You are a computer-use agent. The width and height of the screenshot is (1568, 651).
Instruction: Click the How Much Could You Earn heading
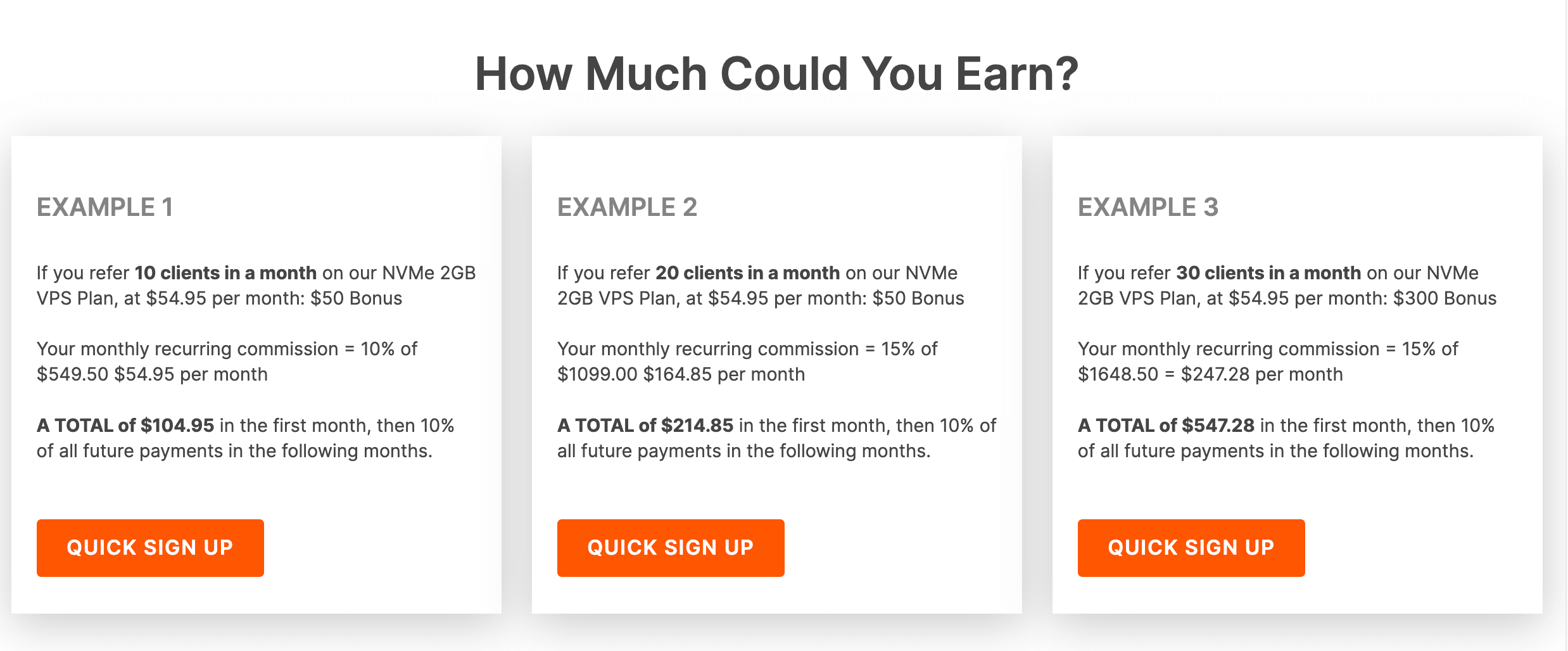pyautogui.click(x=778, y=73)
